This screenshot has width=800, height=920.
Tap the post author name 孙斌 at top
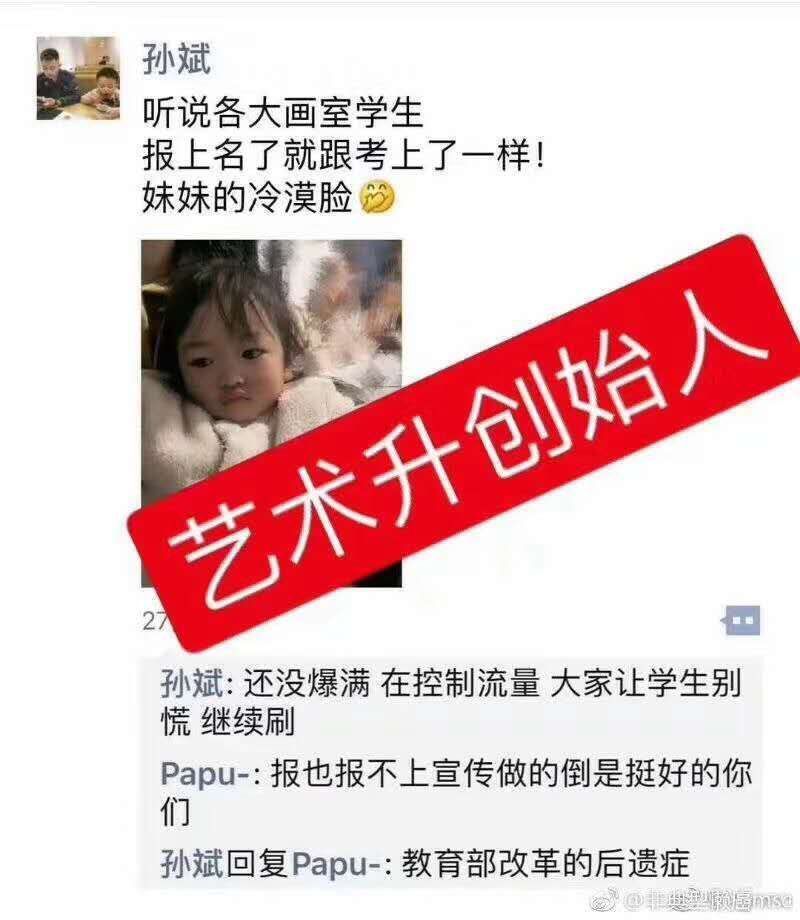[x=176, y=59]
